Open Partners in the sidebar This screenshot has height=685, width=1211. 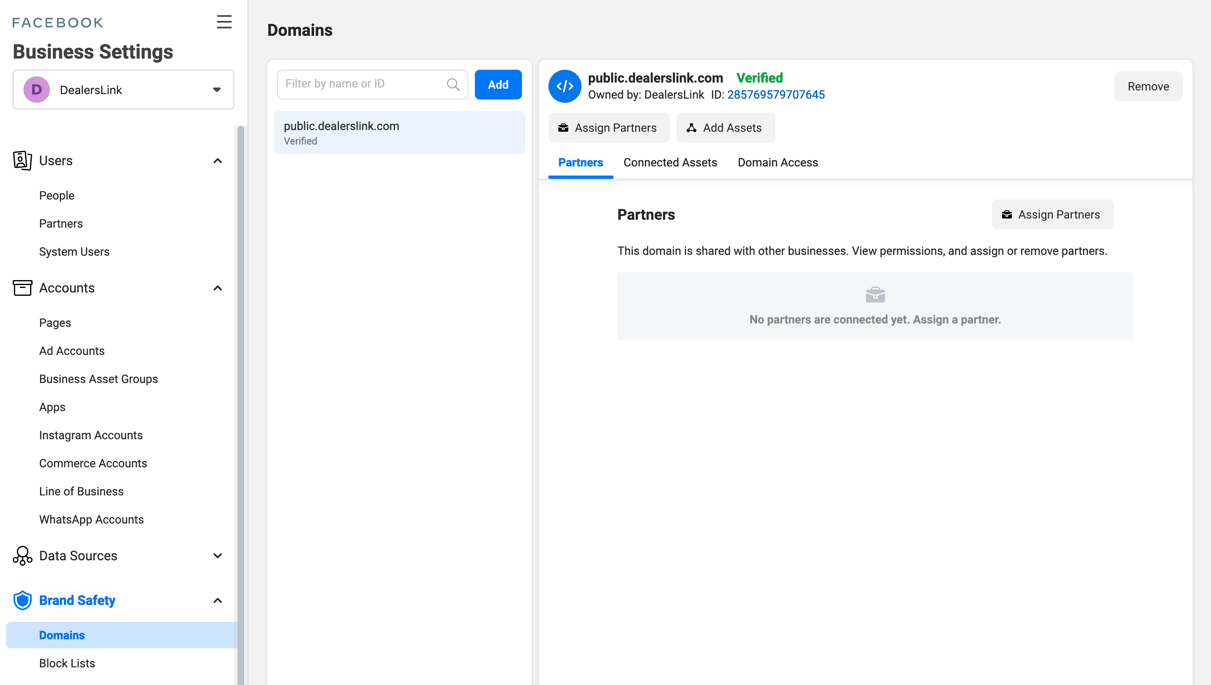[x=61, y=224]
